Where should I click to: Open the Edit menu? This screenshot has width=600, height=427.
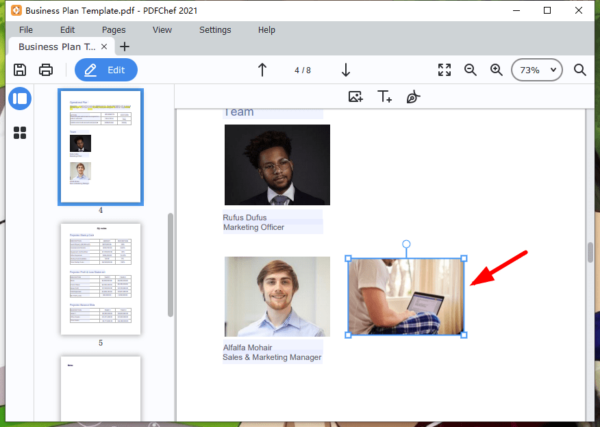click(x=67, y=30)
